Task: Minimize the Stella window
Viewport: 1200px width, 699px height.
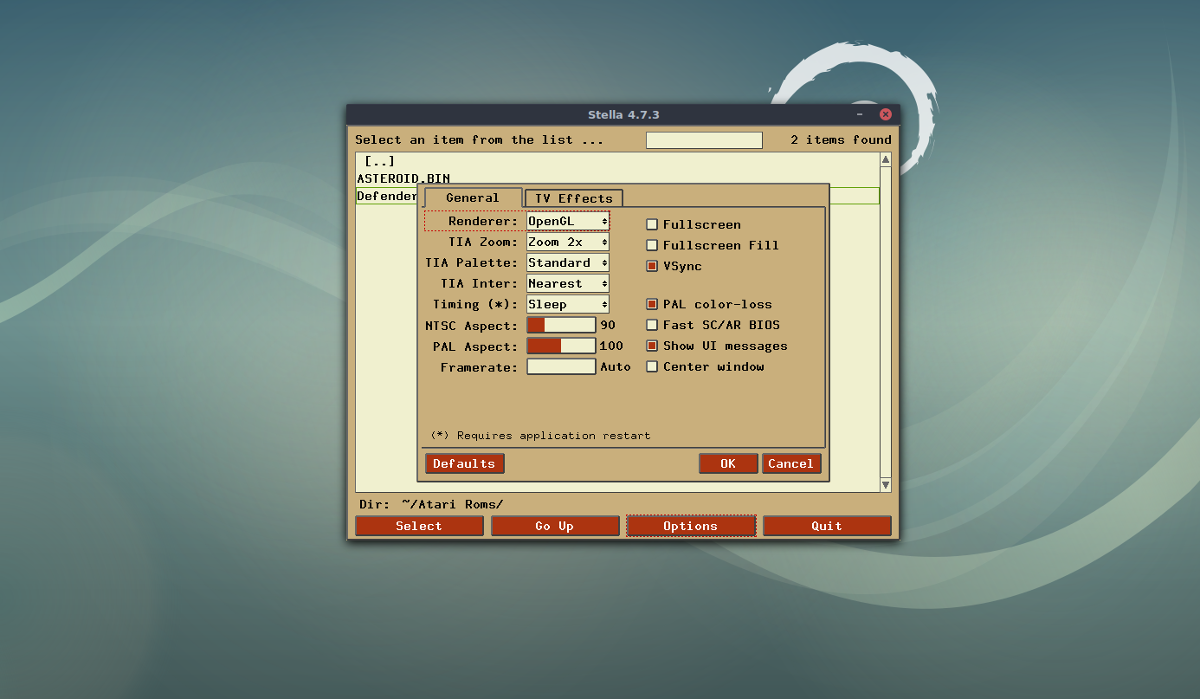Action: [x=859, y=115]
